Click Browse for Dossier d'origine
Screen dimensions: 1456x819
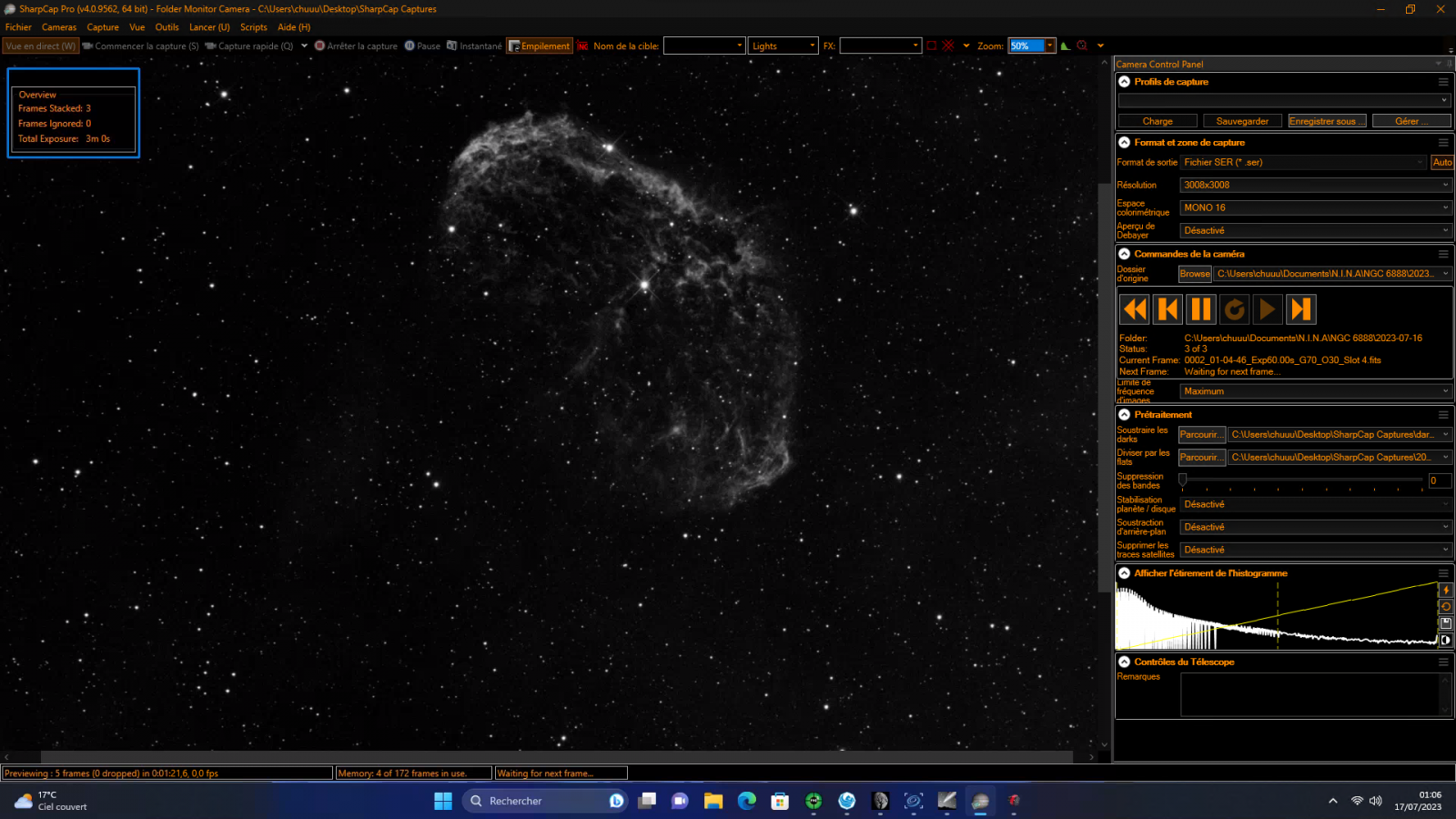tap(1194, 274)
